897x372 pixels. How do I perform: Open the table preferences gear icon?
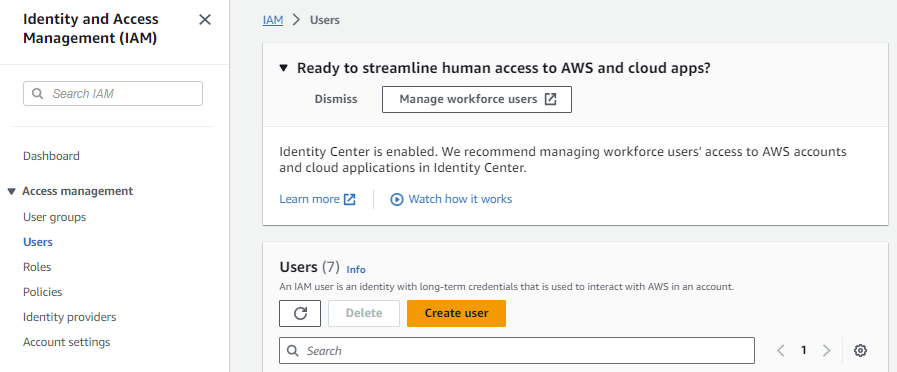(x=860, y=350)
